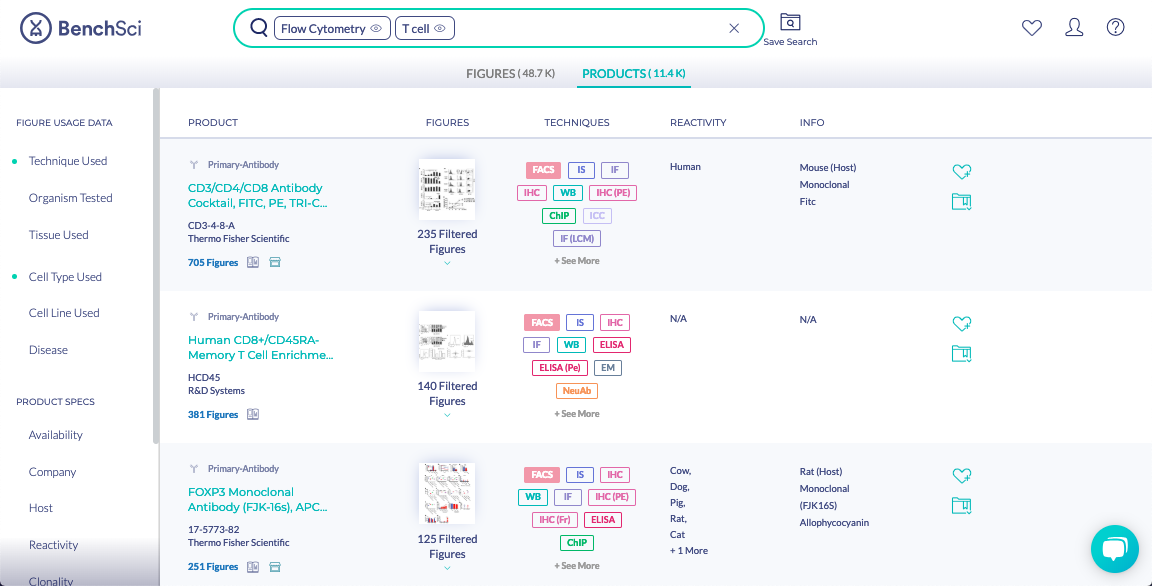Open the user account icon
The image size is (1152, 586).
1074,28
